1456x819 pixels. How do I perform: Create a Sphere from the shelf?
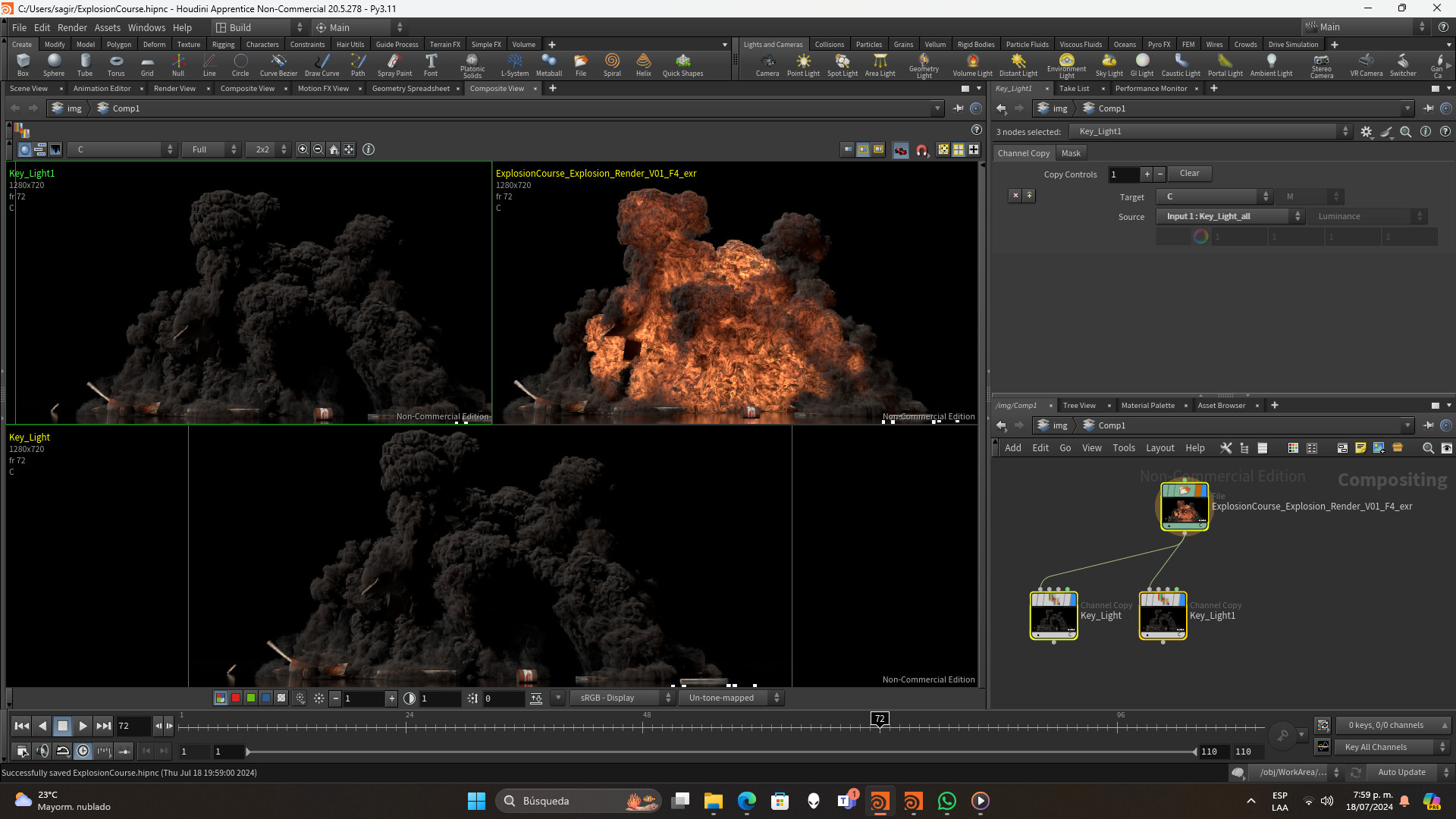[x=54, y=64]
